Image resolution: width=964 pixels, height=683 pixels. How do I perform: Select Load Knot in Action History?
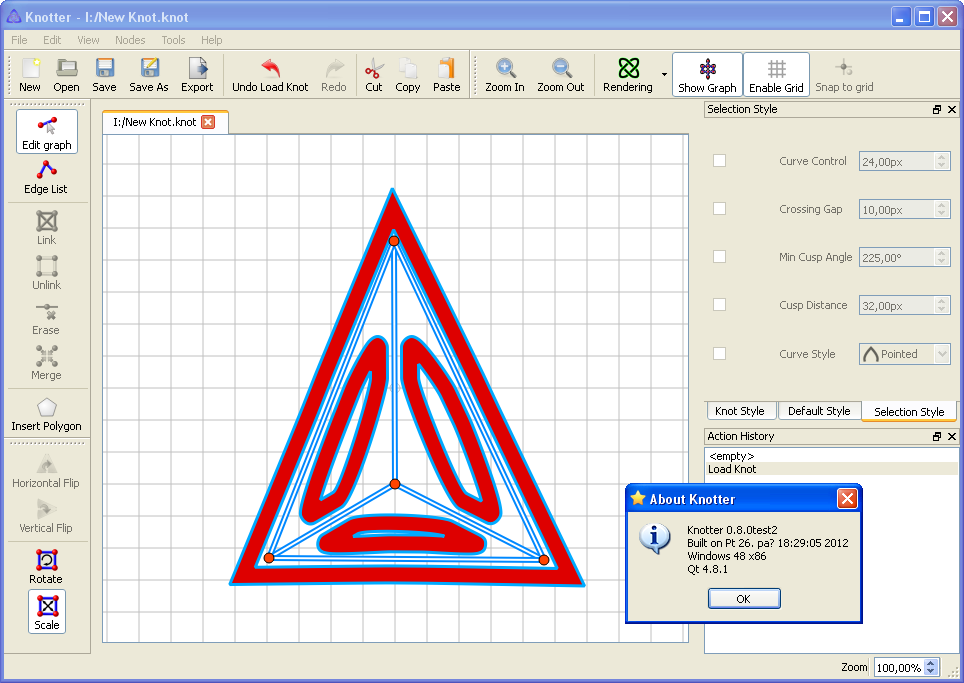(831, 469)
